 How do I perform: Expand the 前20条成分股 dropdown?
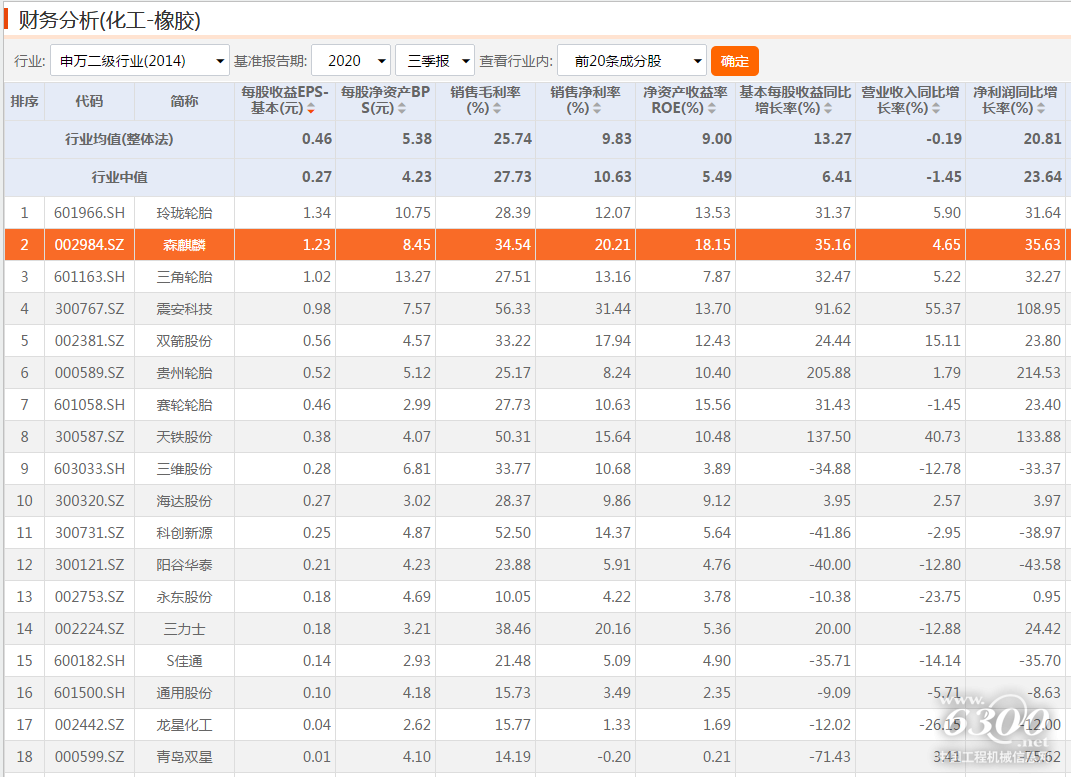tap(631, 61)
